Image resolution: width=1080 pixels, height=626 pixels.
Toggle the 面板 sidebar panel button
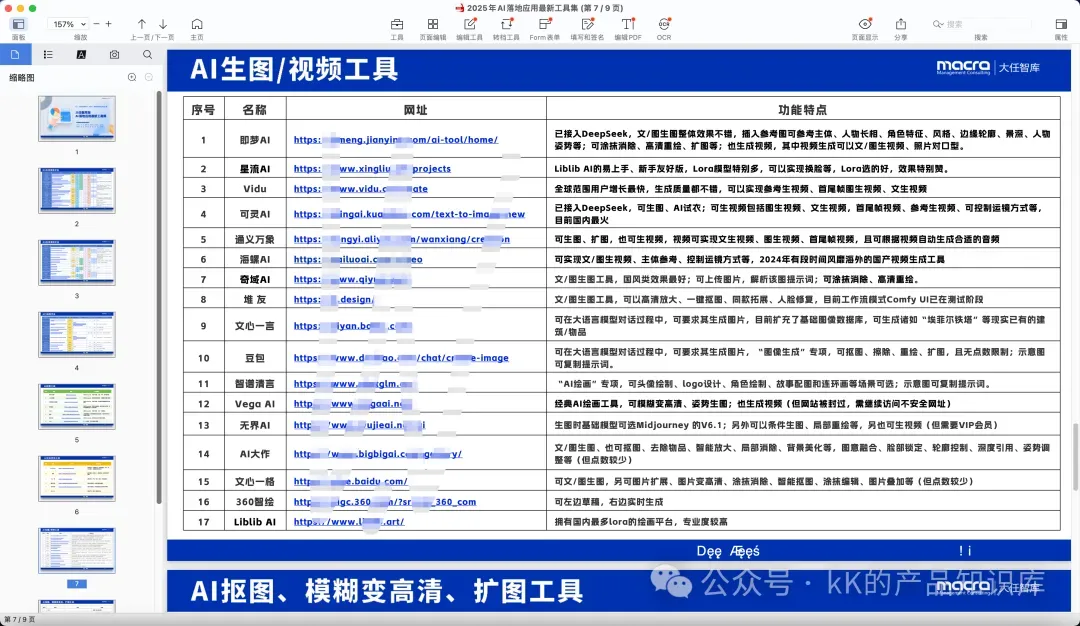coord(19,25)
